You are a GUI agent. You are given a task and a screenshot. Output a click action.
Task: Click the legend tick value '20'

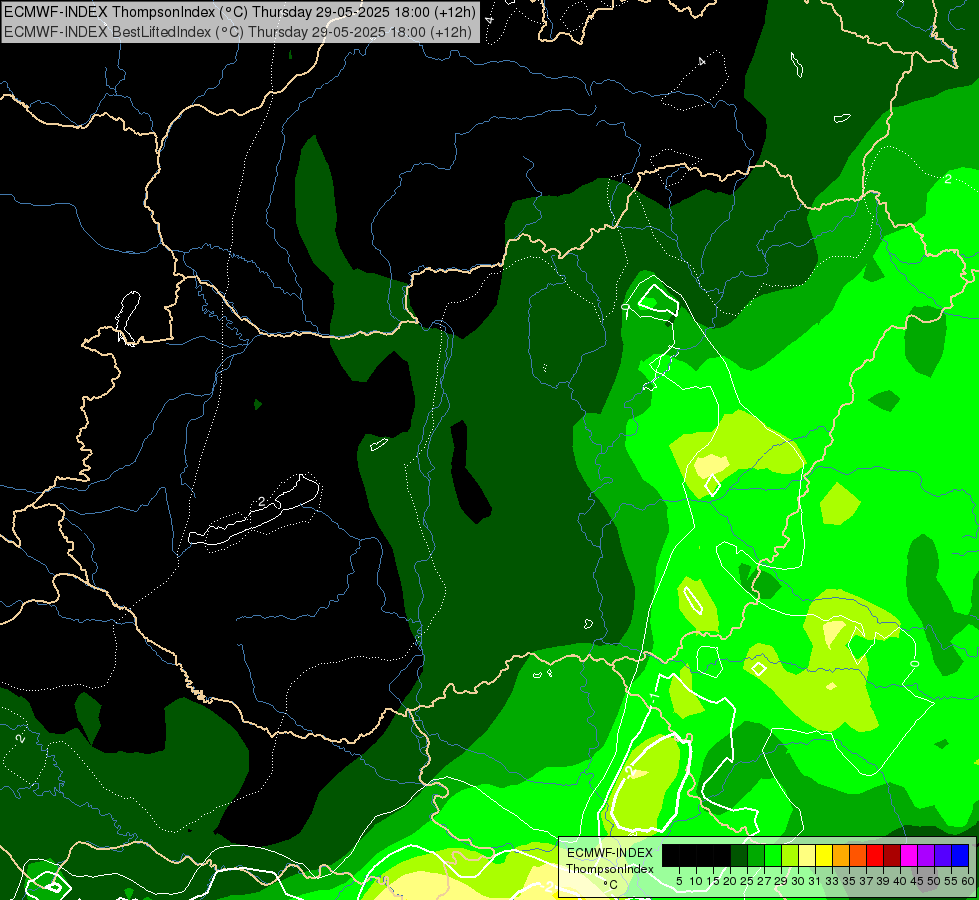pyautogui.click(x=730, y=881)
